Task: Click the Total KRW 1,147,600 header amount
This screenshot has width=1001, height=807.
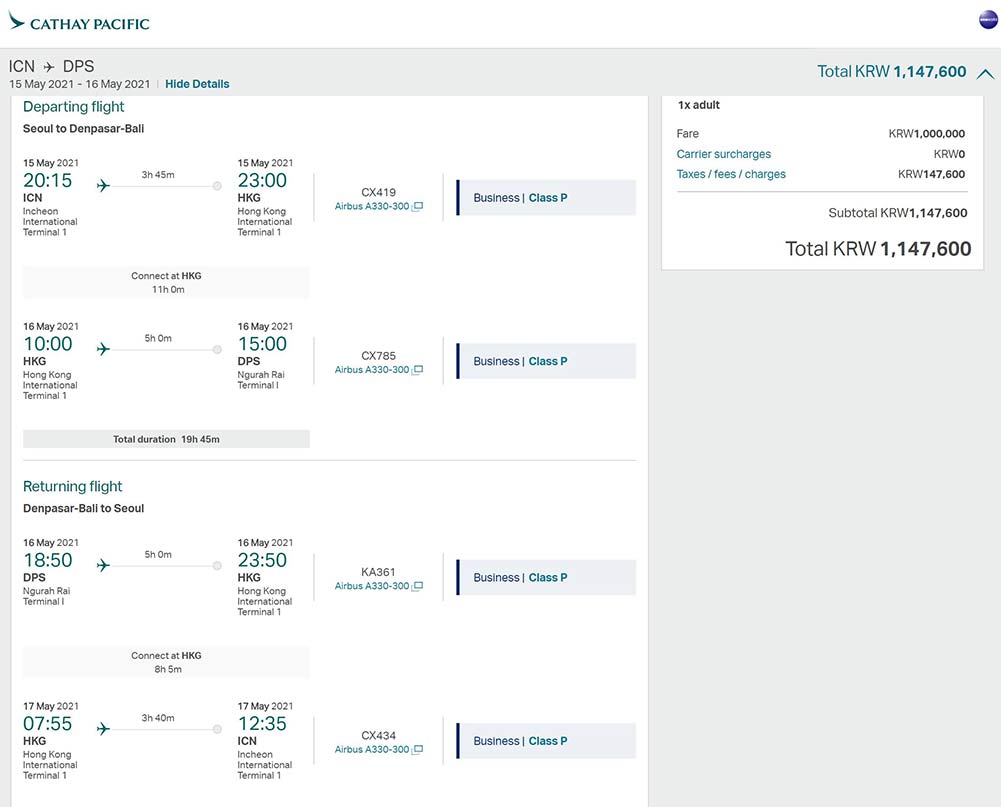Action: tap(891, 72)
